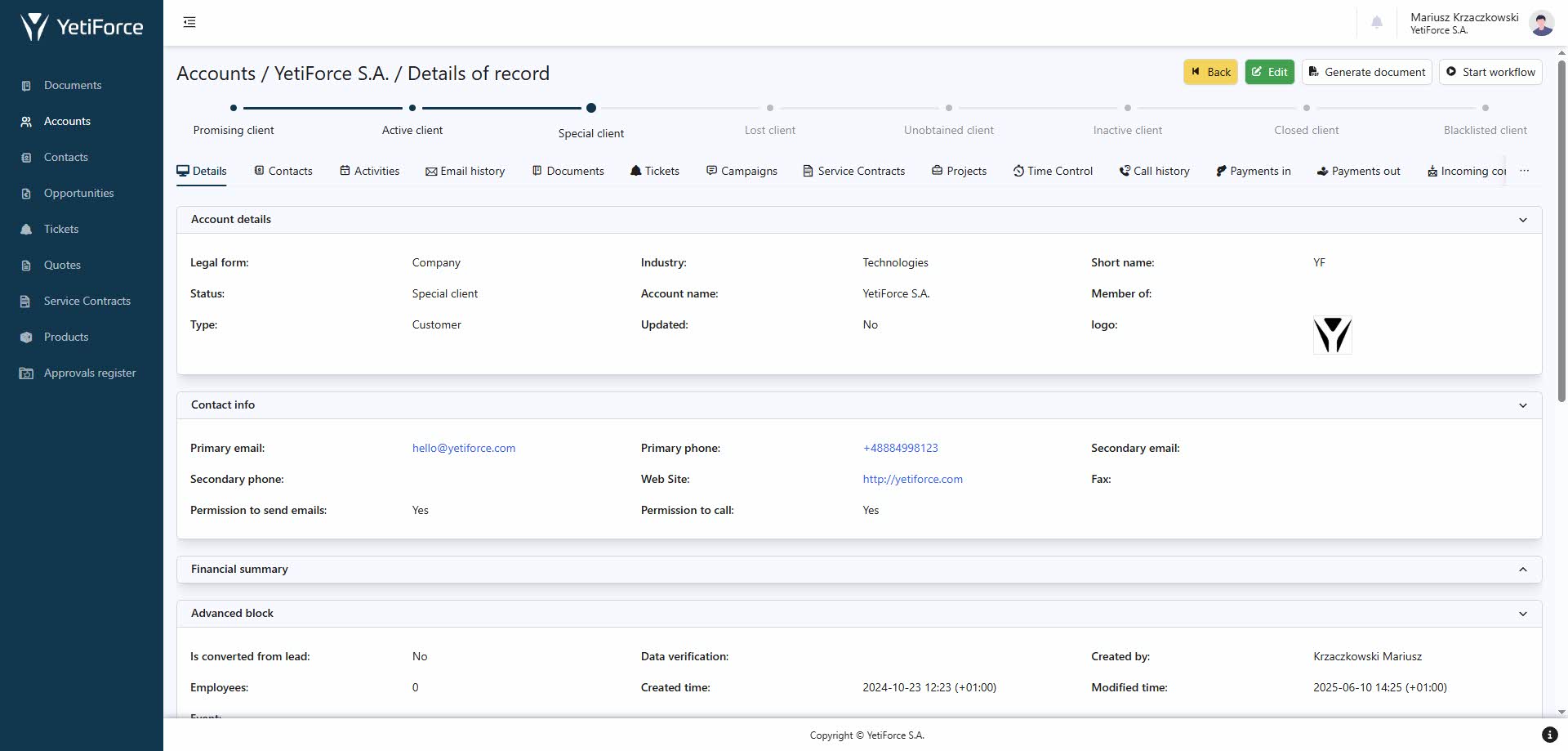Screen dimensions: 1568x751
Task: Expand the Financial summary block
Action: pos(1522,570)
